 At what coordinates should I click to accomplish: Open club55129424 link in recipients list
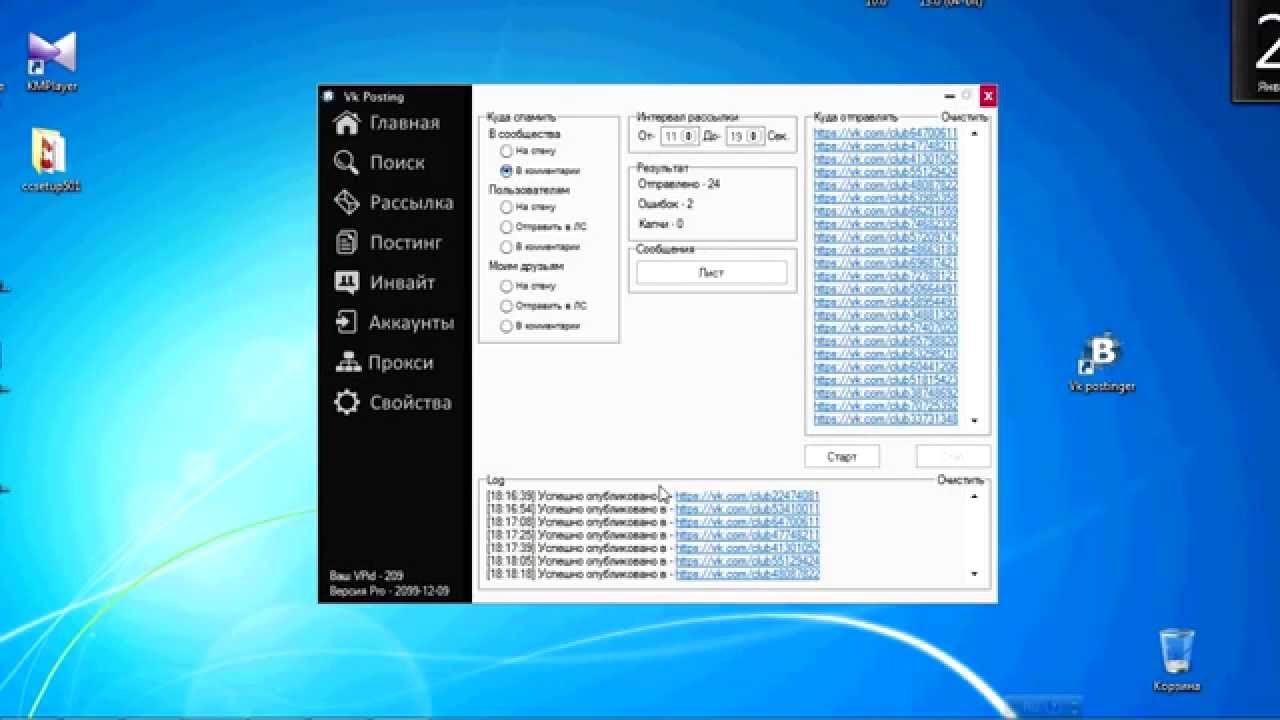coord(885,172)
